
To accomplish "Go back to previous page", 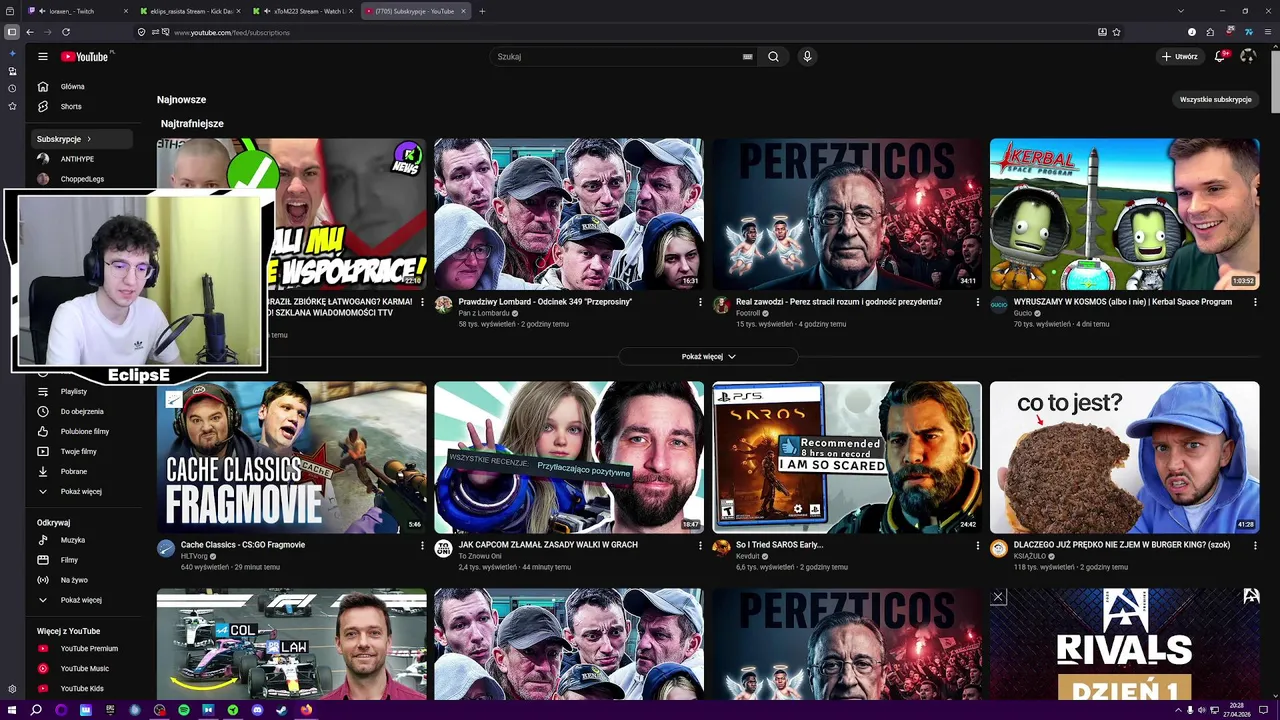I will point(30,32).
